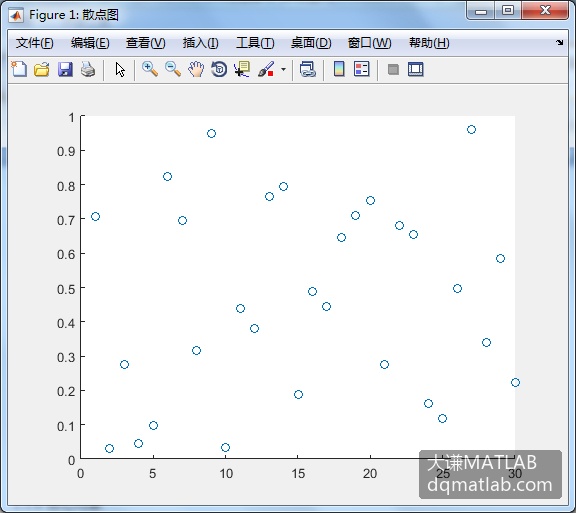Open file with the folder icon
Screen dimensions: 576x513
click(x=42, y=69)
